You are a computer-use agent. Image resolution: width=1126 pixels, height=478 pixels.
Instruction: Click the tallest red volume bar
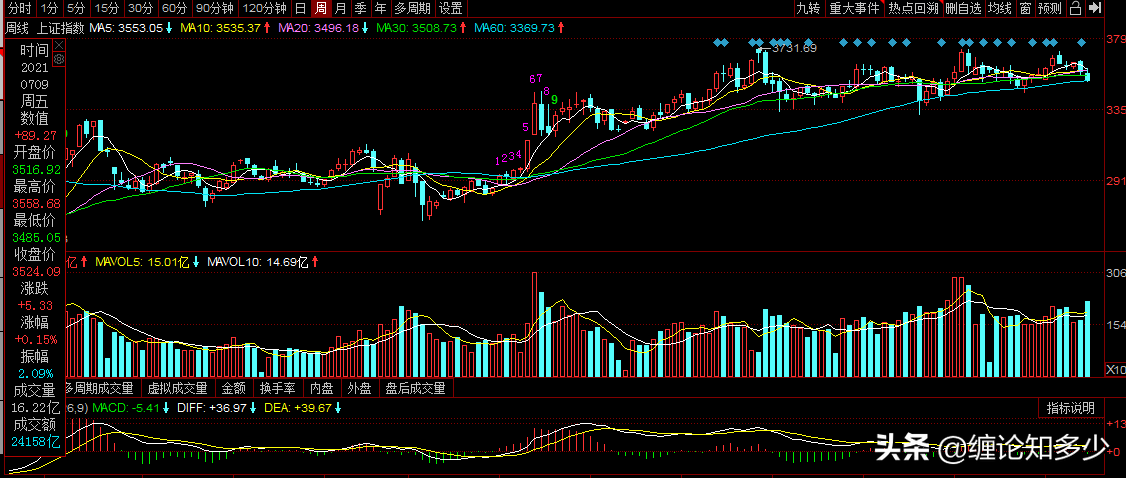click(x=534, y=324)
